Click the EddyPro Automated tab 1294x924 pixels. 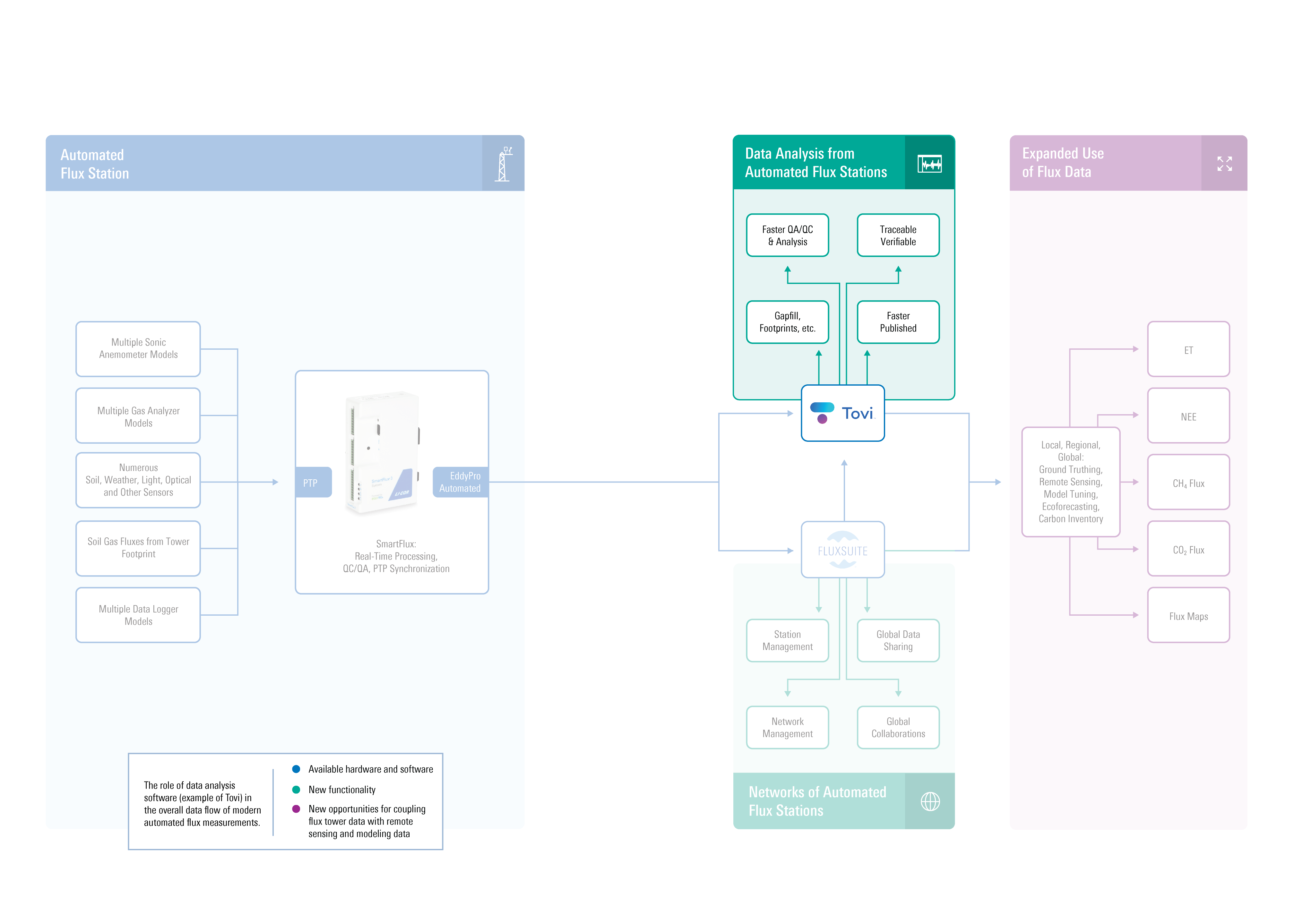[x=460, y=483]
